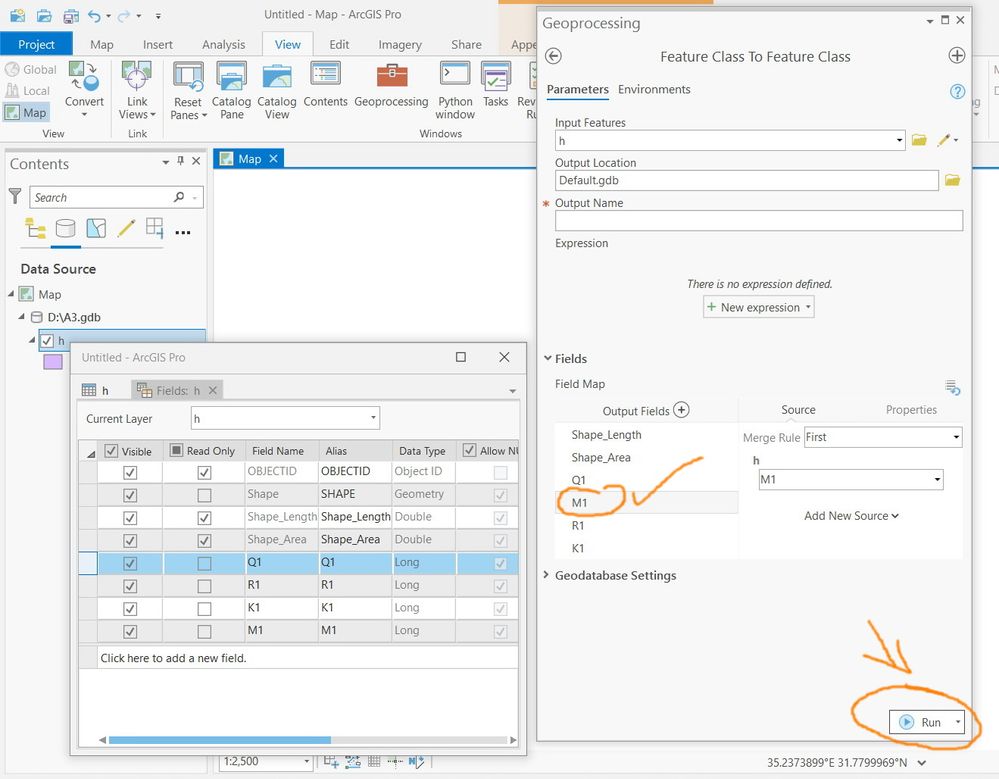Click the Undo arrow icon

click(x=94, y=15)
